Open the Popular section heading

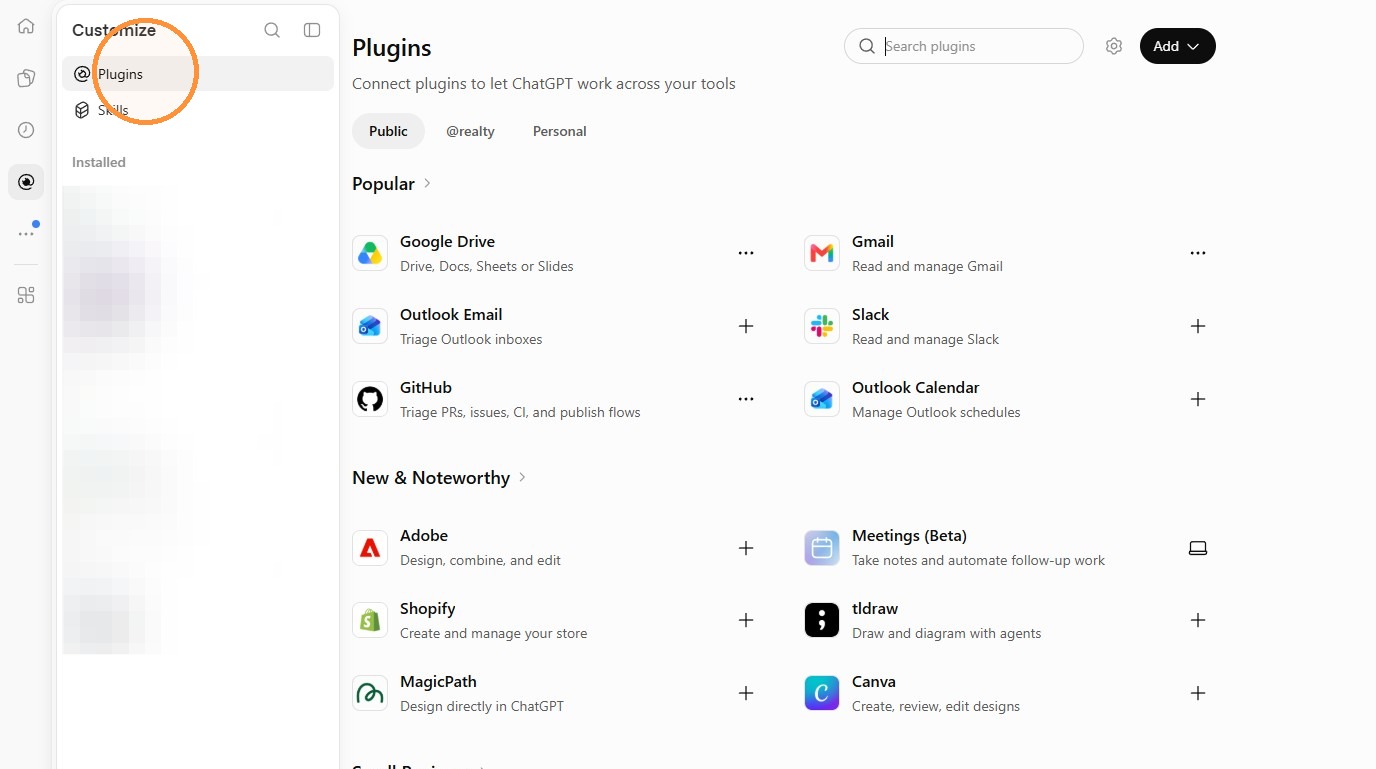[383, 184]
